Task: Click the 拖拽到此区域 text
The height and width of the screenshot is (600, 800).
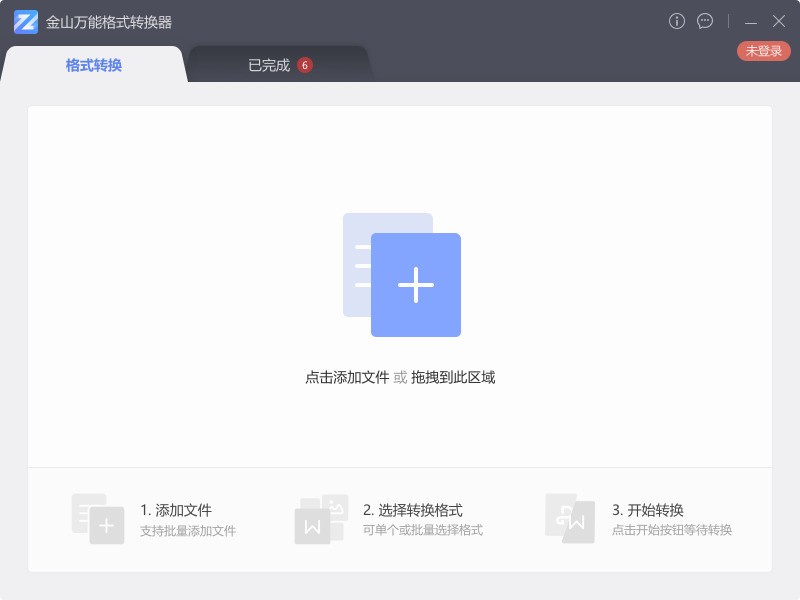Action: pos(453,377)
